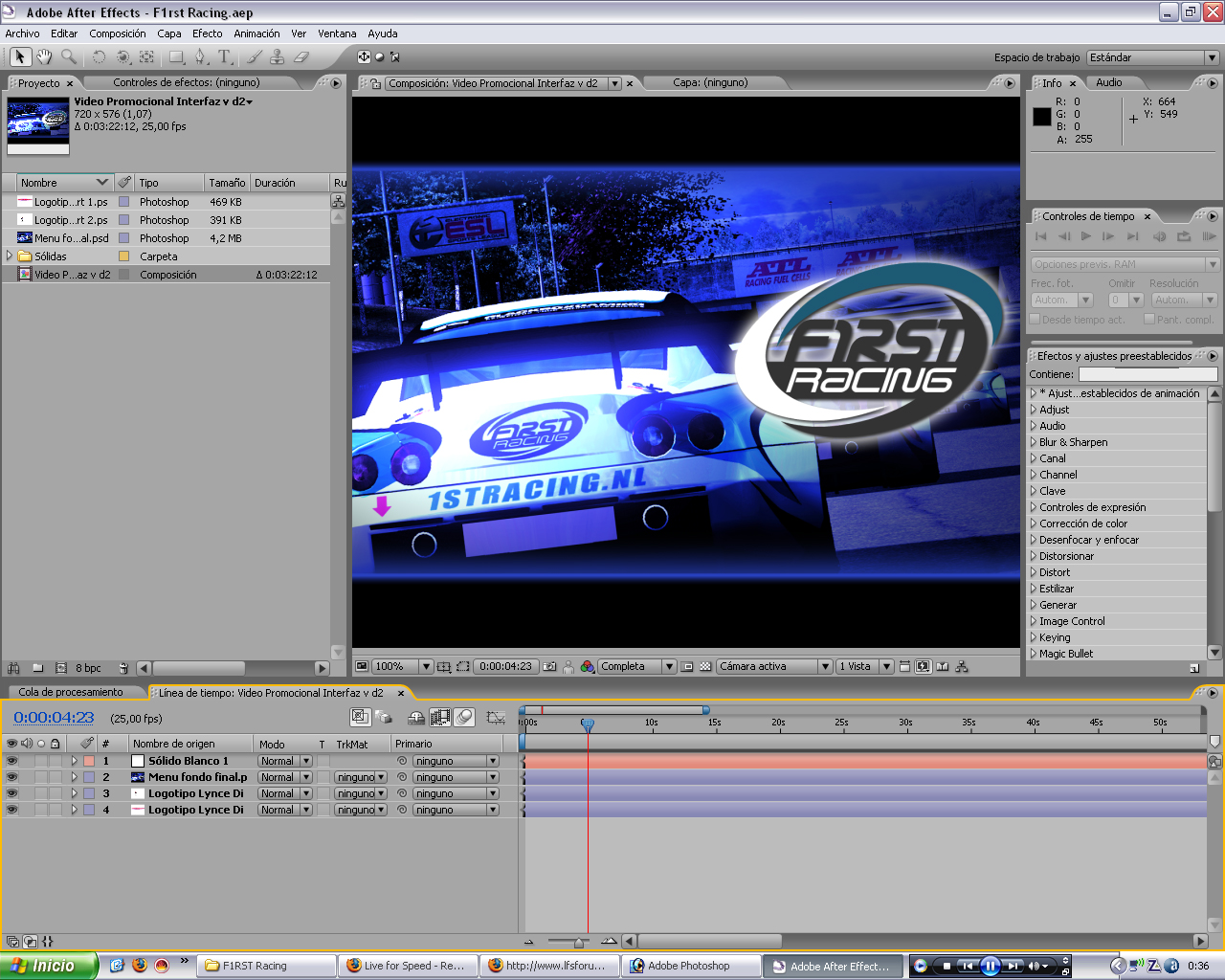Viewport: 1225px width, 980px height.
Task: Open the Archivo menu
Action: pos(22,33)
